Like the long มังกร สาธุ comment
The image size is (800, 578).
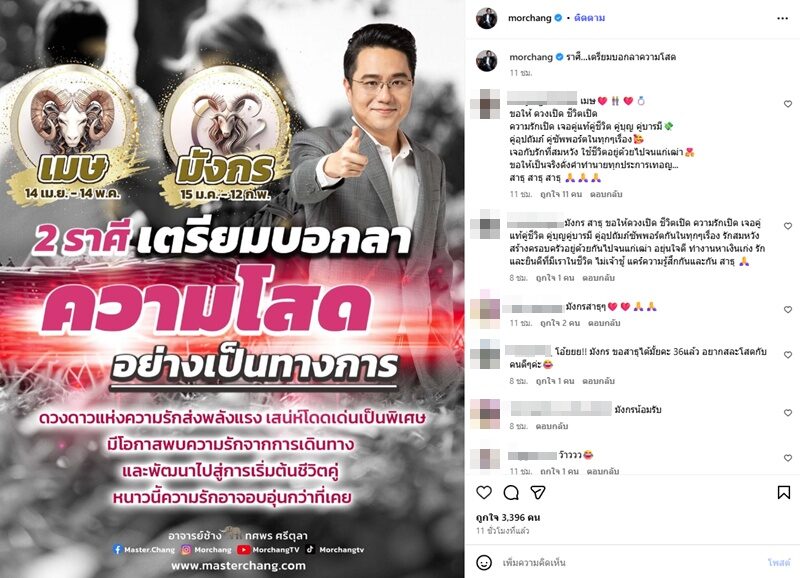point(788,226)
